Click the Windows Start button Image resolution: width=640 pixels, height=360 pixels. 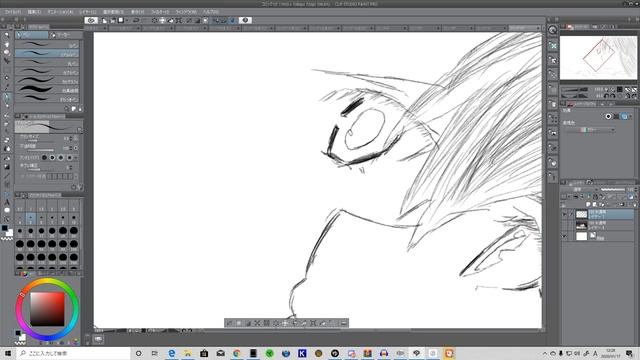(8, 353)
